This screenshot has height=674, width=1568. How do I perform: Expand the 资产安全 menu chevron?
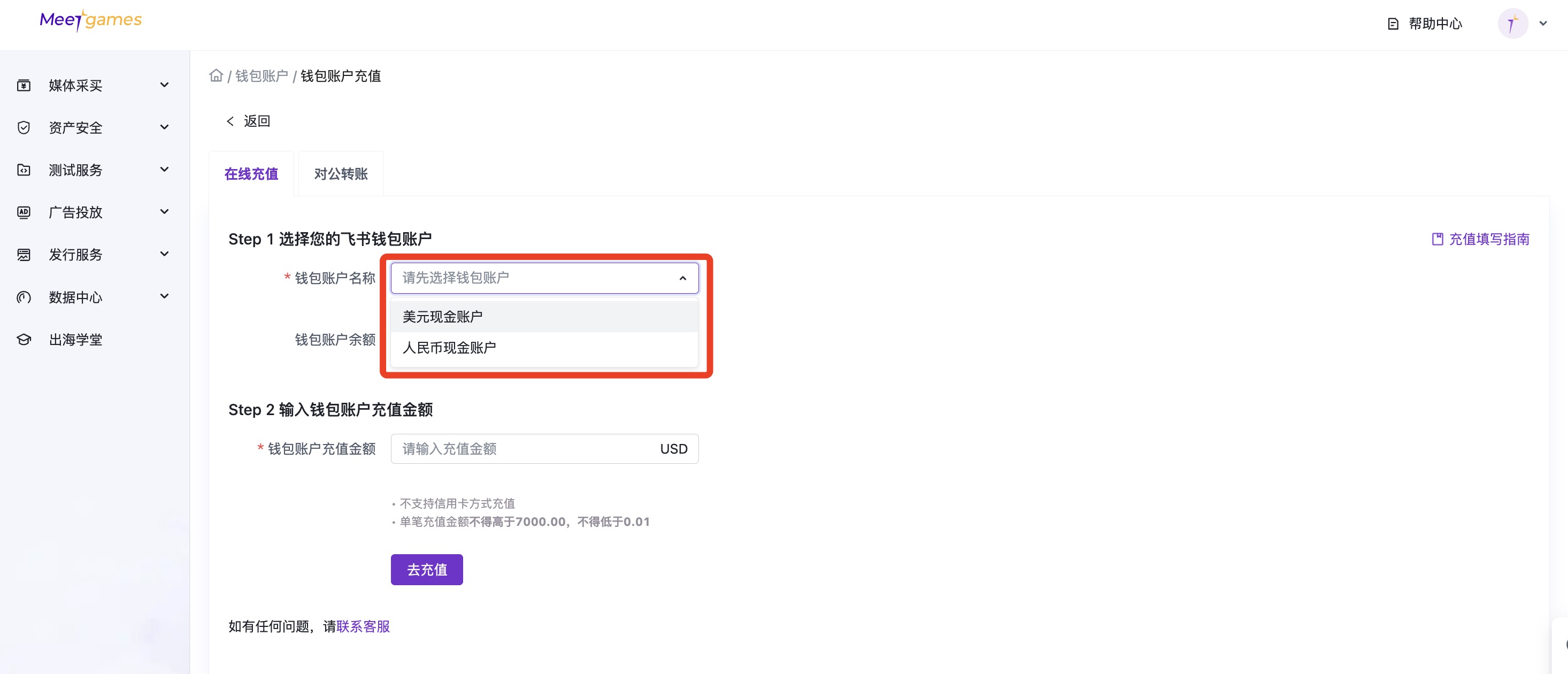point(164,127)
